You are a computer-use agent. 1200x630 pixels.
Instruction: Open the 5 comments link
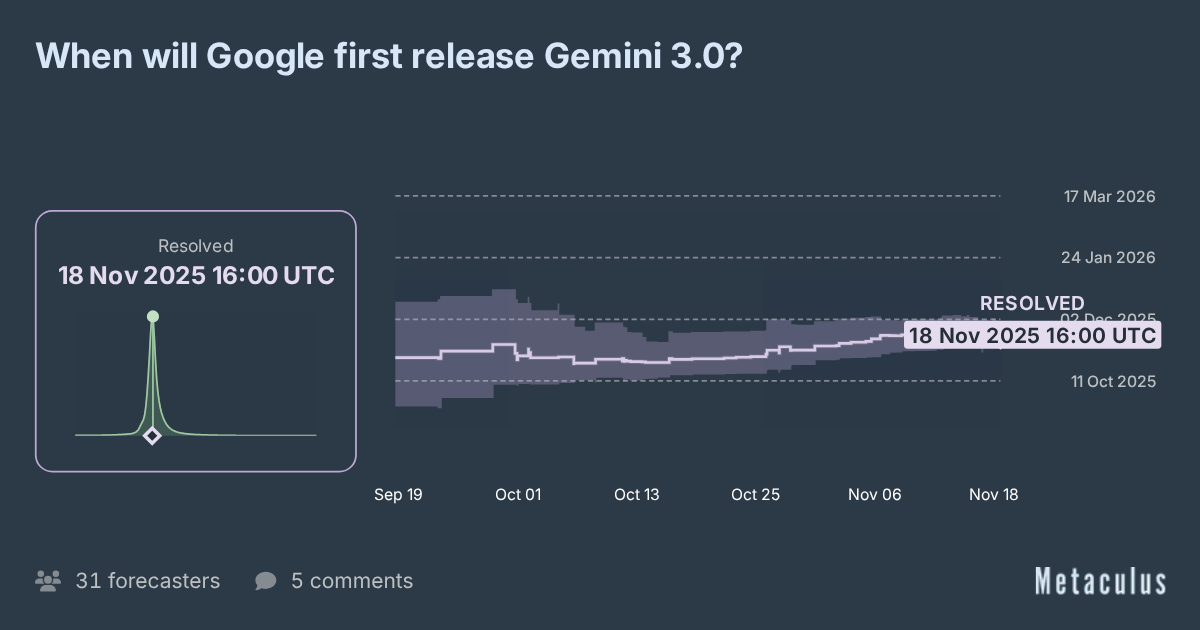click(x=351, y=581)
